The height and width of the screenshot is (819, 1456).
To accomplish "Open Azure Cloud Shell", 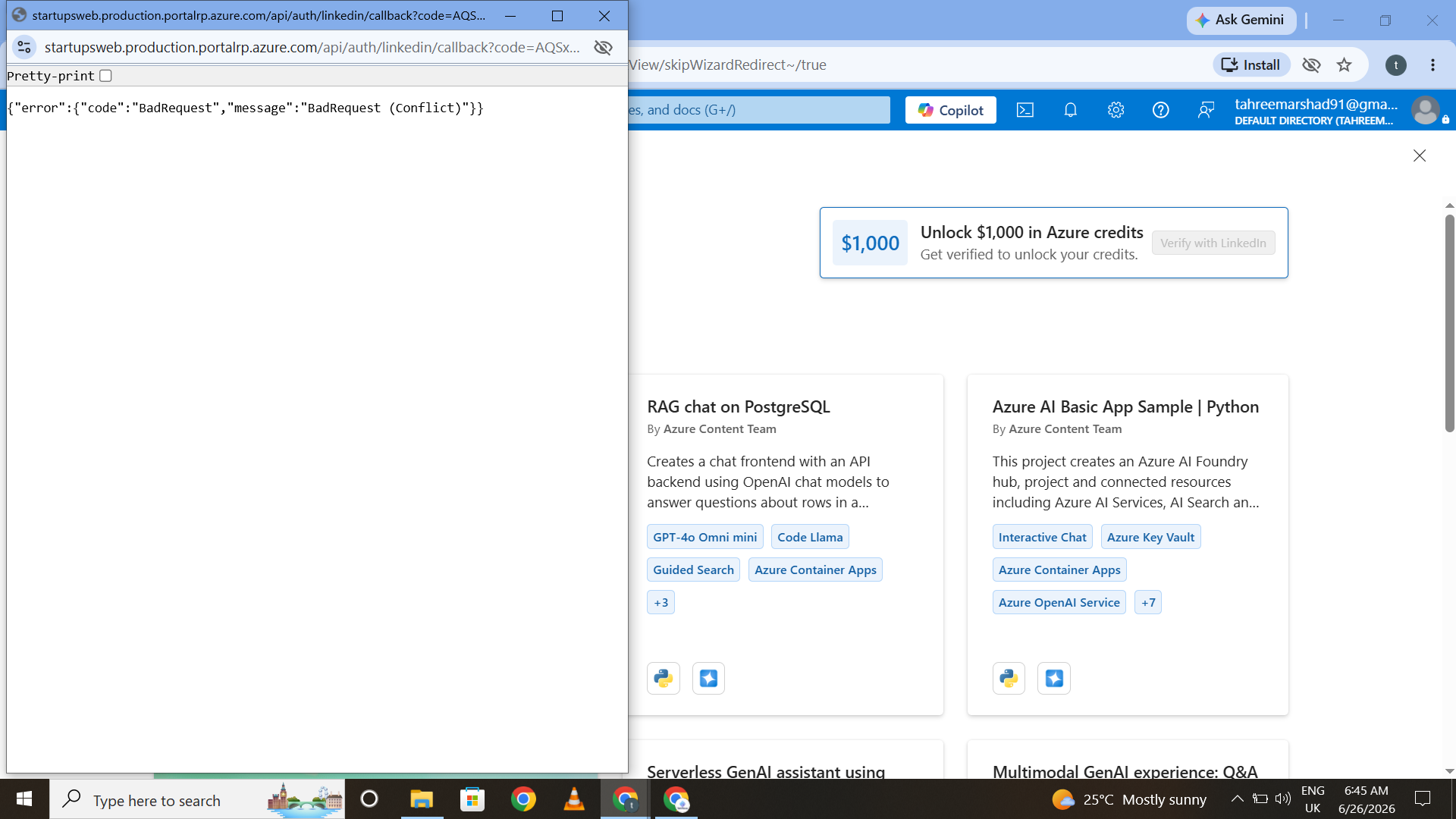I will (1025, 110).
